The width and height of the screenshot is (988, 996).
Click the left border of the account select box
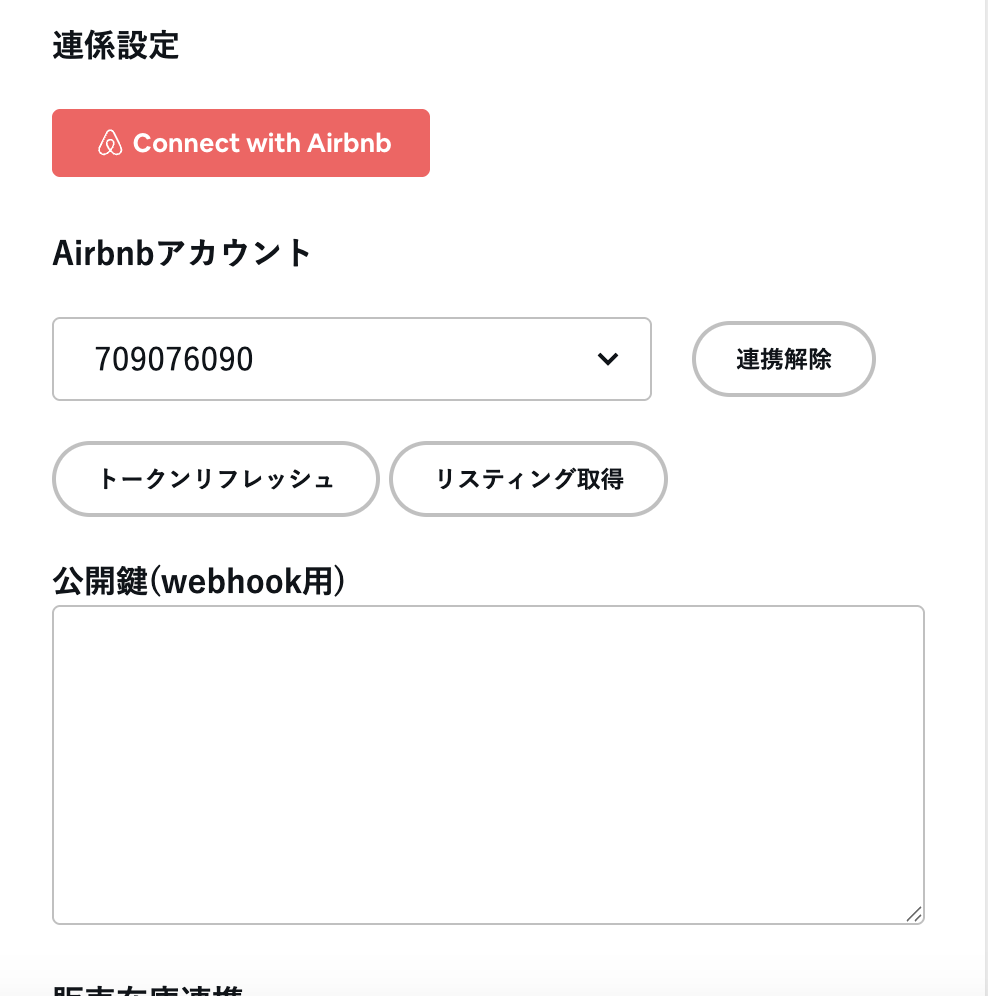point(53,359)
